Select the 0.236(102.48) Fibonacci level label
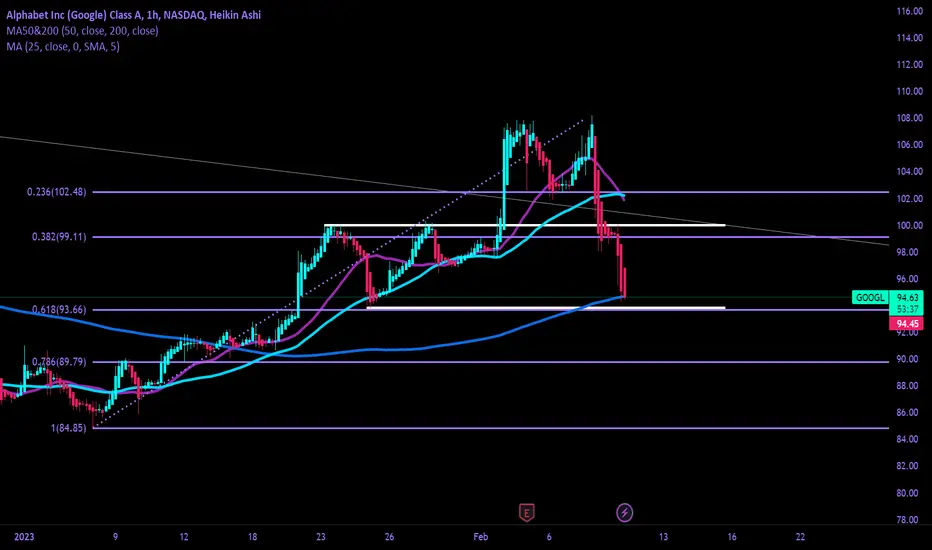Image resolution: width=932 pixels, height=550 pixels. coord(56,191)
